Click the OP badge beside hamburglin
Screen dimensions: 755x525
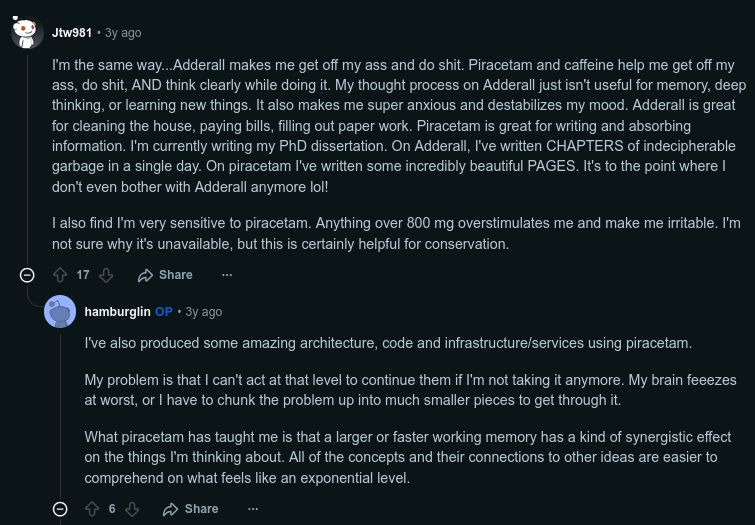164,312
